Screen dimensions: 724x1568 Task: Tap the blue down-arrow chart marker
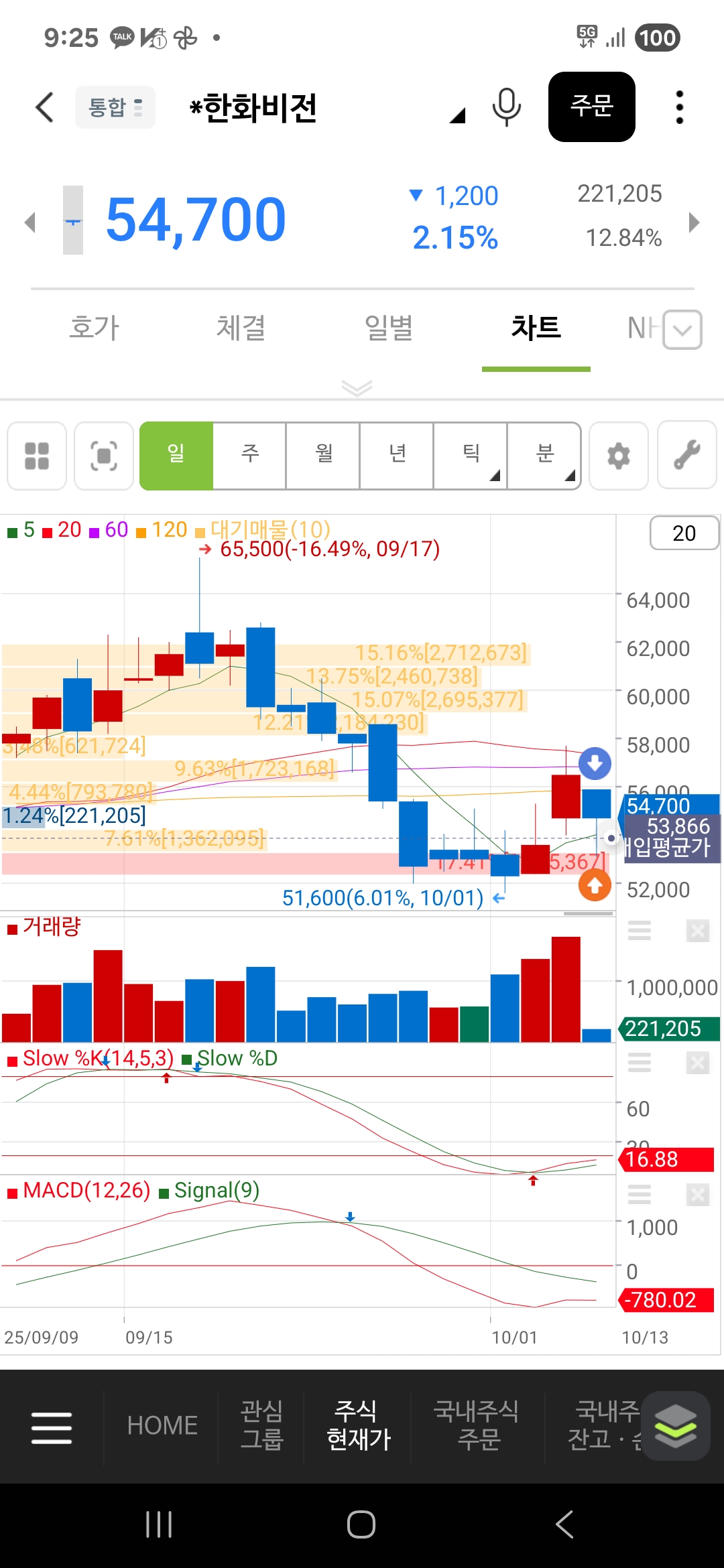click(595, 763)
